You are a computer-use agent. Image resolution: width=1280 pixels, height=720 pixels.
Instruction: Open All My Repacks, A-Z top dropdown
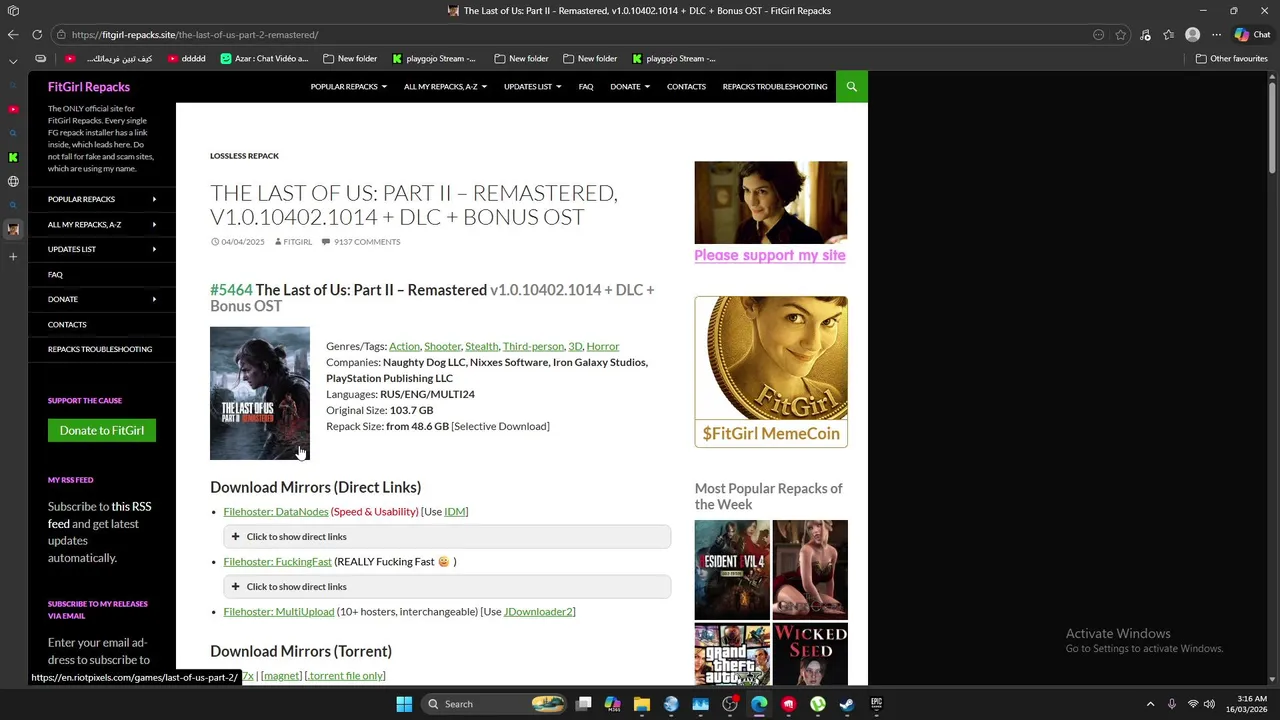pos(445,87)
